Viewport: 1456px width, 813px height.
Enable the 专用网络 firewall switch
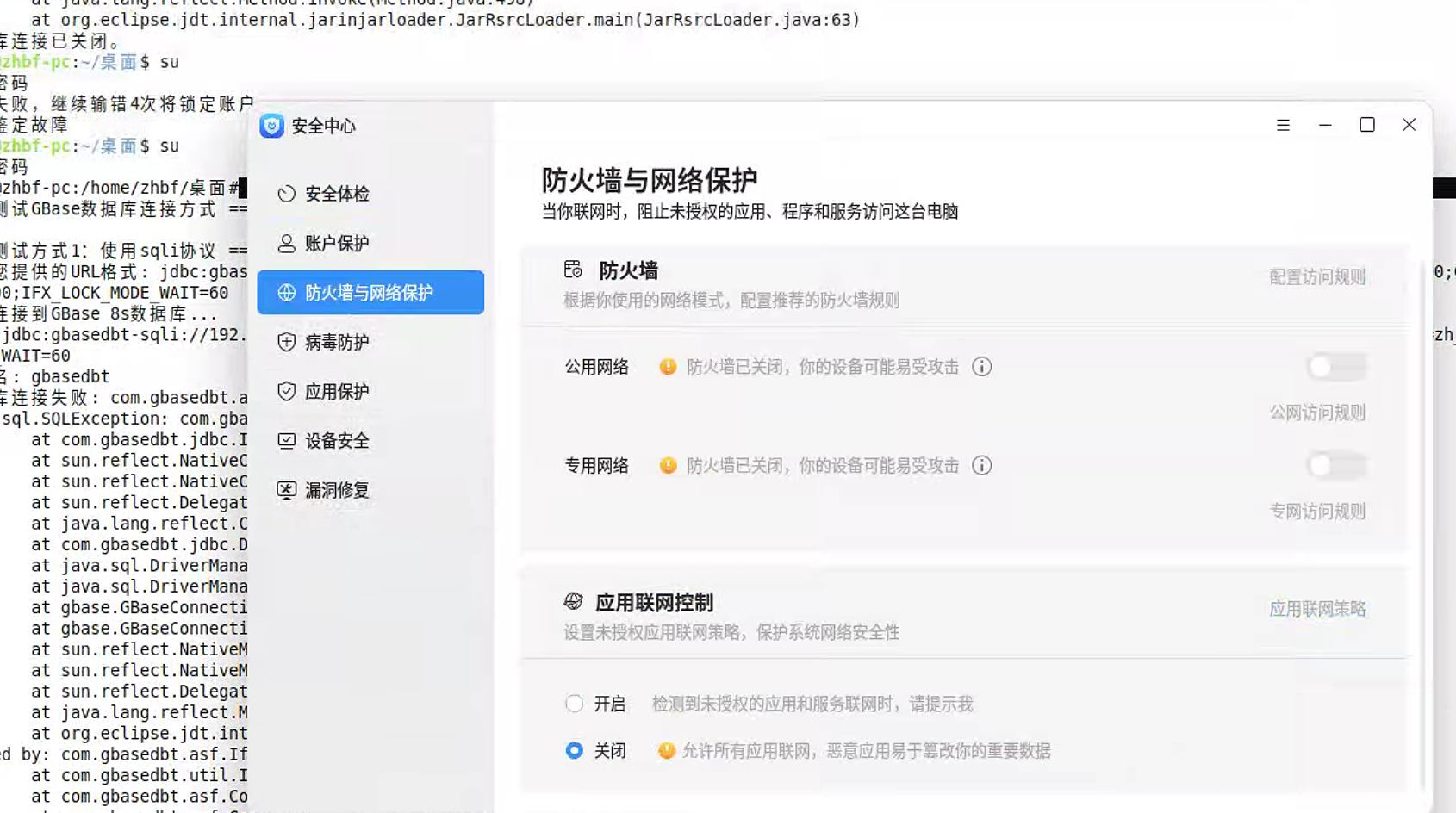click(x=1336, y=466)
